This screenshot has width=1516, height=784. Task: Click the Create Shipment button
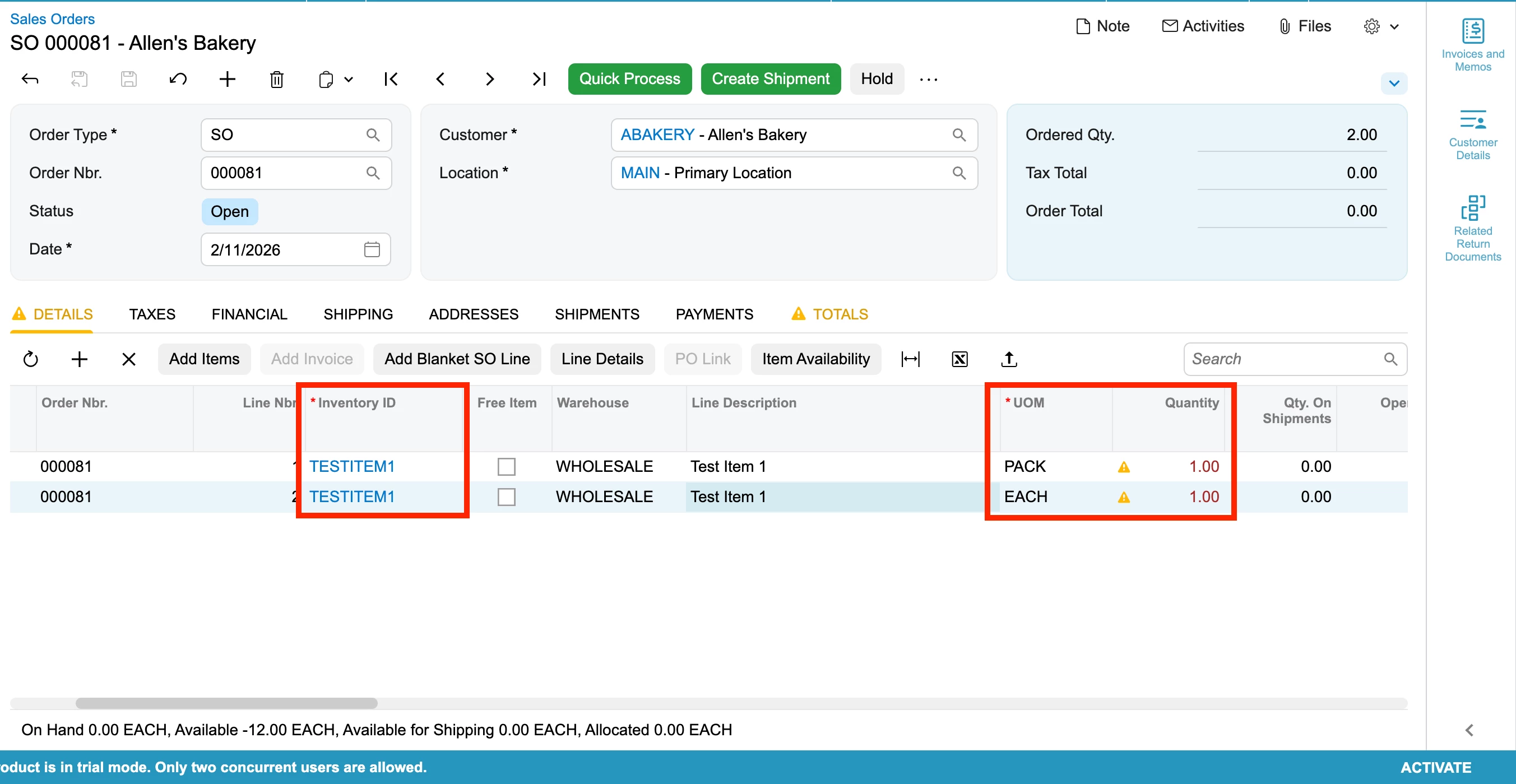pos(771,79)
